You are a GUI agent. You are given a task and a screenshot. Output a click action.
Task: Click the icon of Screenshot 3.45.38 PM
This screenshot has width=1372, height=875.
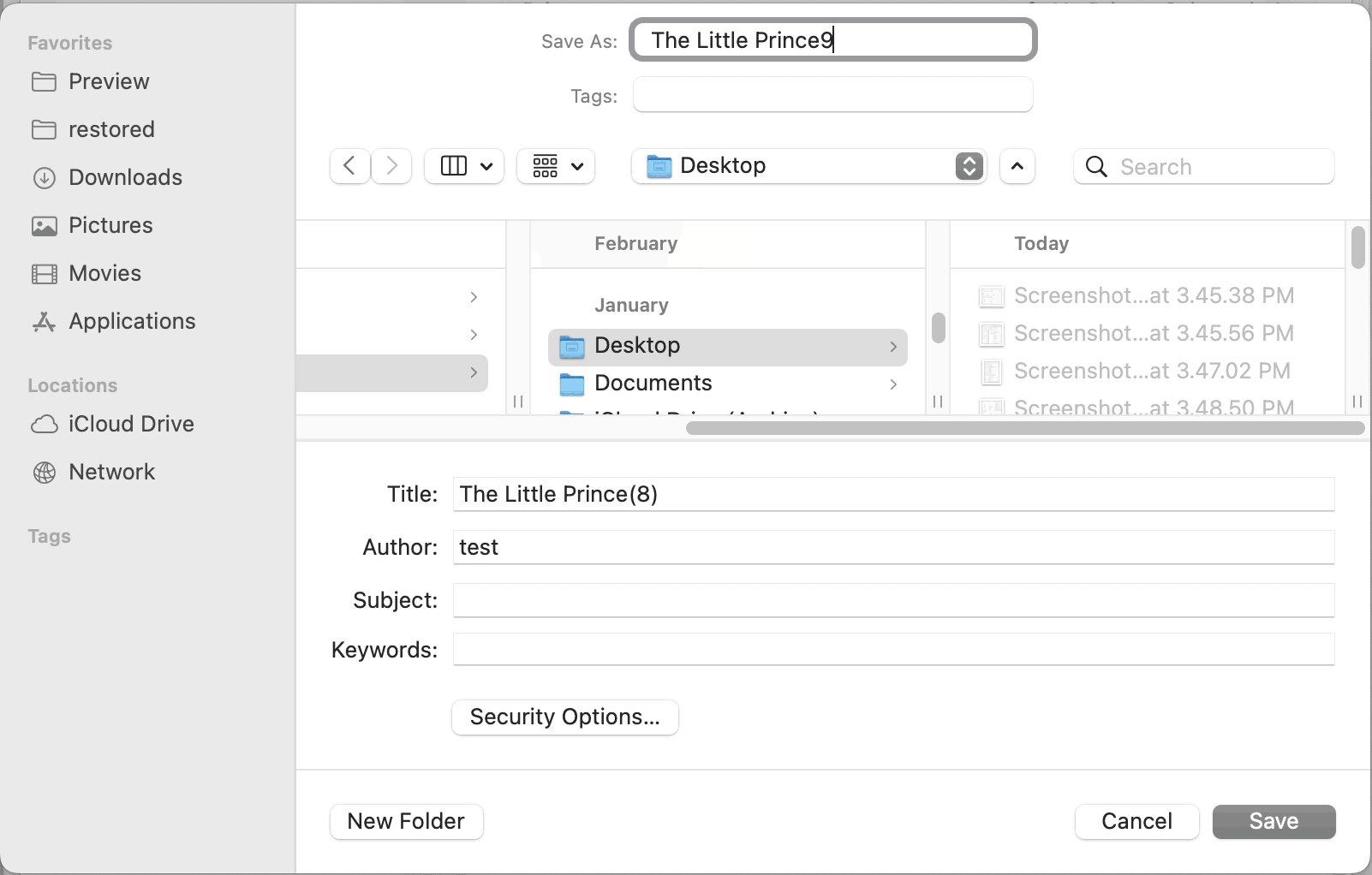(x=991, y=296)
